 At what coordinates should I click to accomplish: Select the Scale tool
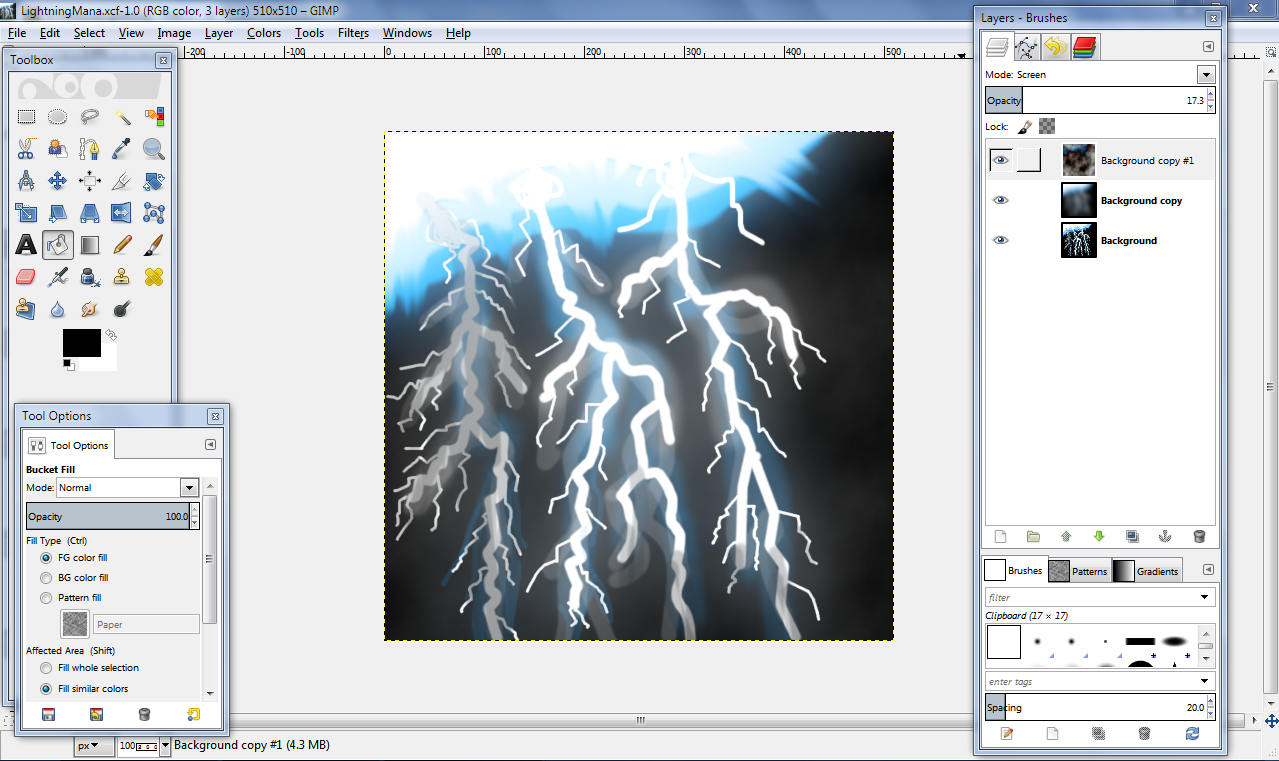click(x=26, y=213)
